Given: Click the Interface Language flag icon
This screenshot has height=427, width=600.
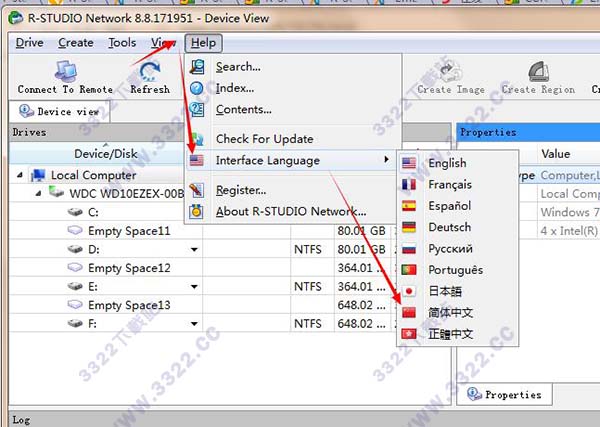Looking at the screenshot, I should [197, 160].
